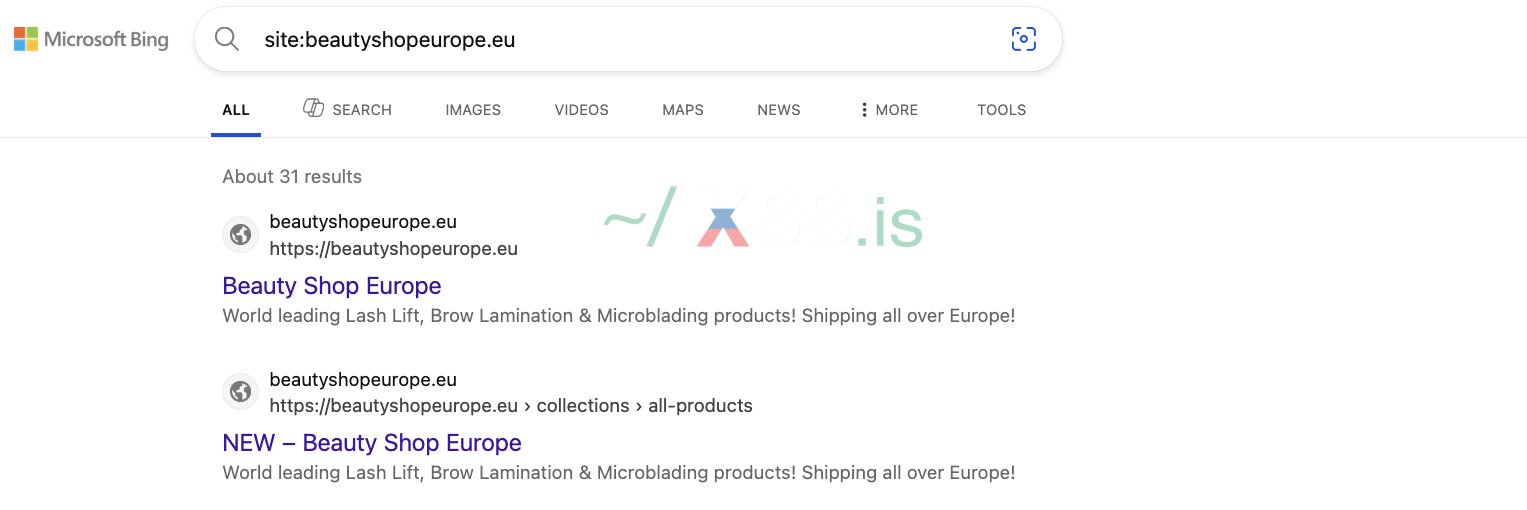The width and height of the screenshot is (1527, 510).
Task: Click globe favicon of first result
Action: [240, 235]
